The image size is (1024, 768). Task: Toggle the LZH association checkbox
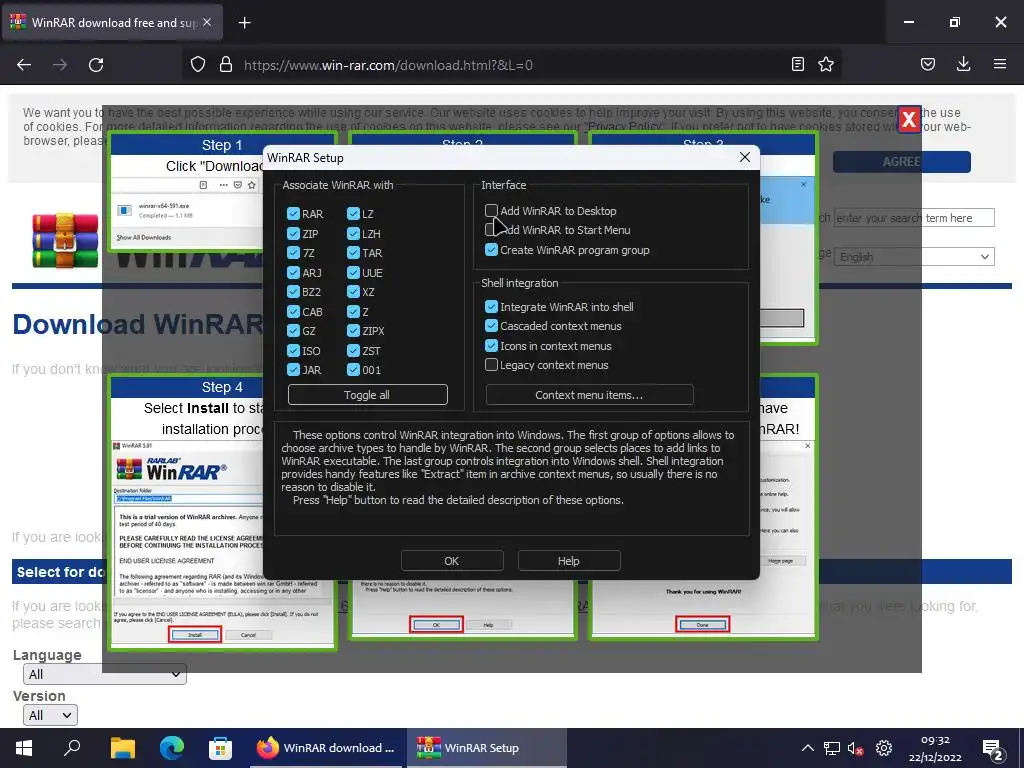point(353,233)
